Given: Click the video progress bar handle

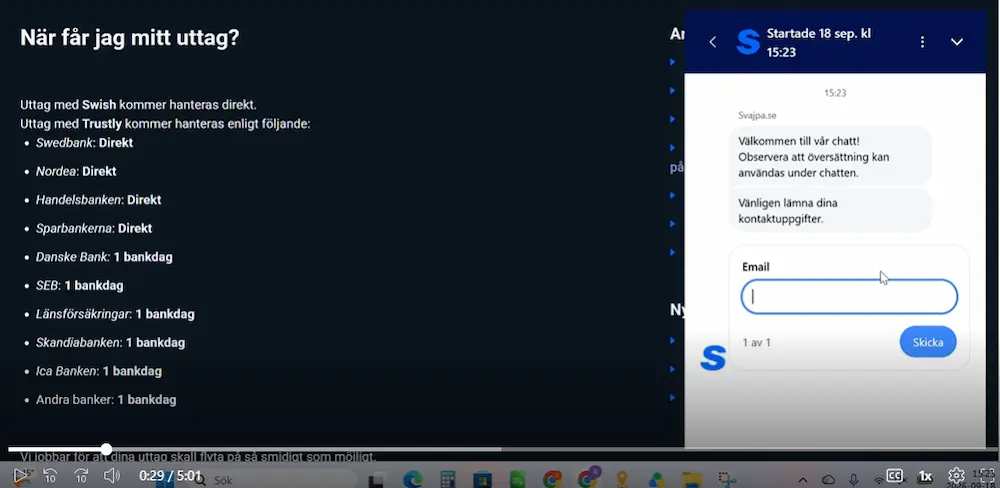Looking at the screenshot, I should tap(107, 449).
